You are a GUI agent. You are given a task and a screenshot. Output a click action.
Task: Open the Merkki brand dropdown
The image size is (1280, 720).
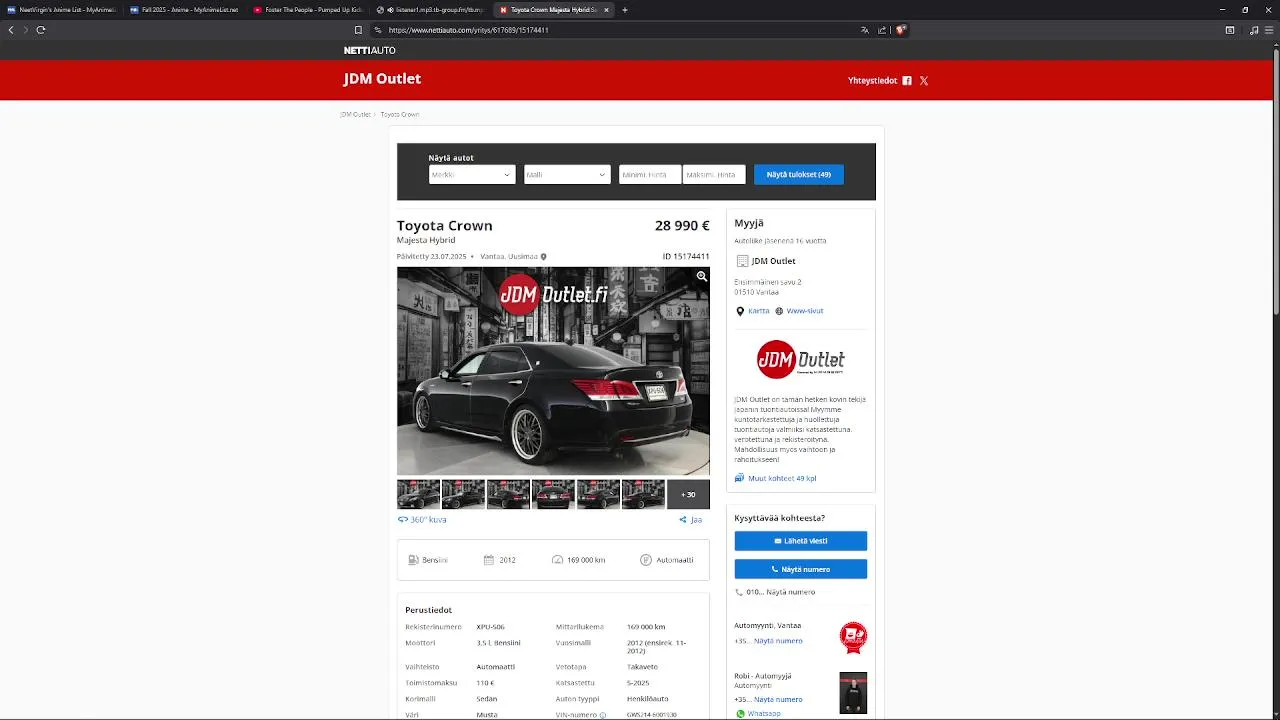coord(472,175)
